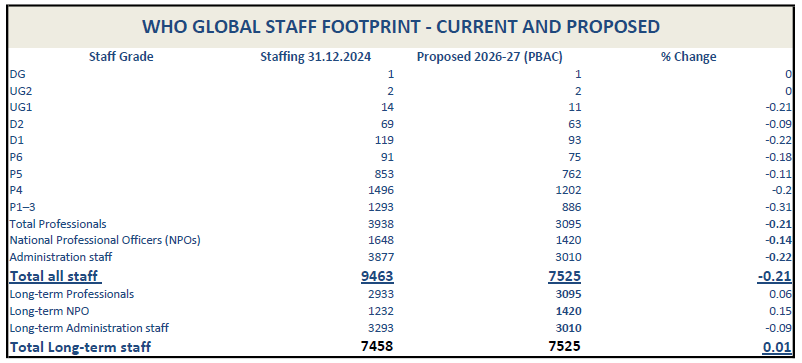Image resolution: width=802 pixels, height=363 pixels.
Task: Select the Proposed 2026-27 (PBAC) header
Action: click(x=489, y=57)
